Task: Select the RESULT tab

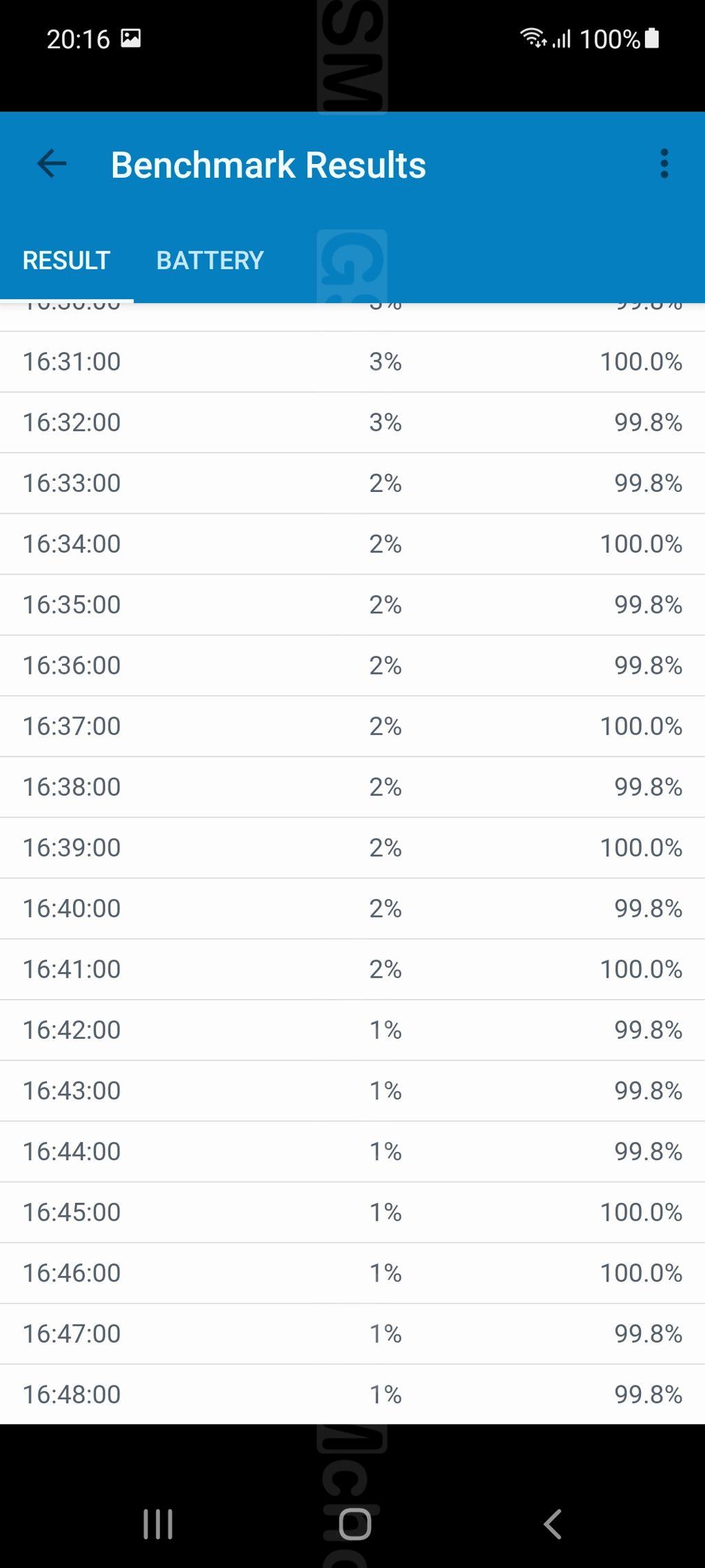Action: 66,260
